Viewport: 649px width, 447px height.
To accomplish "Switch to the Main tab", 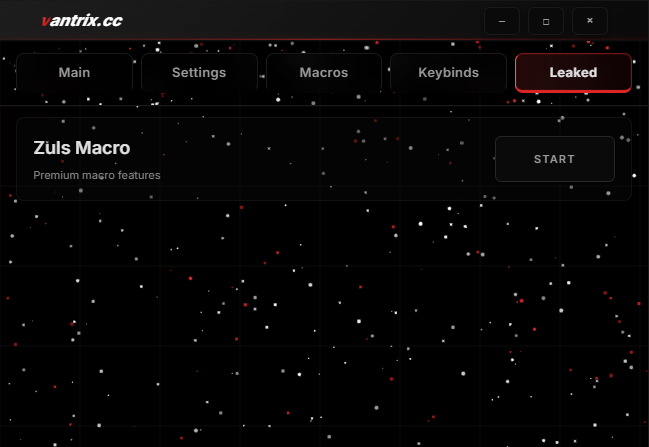I will 74,72.
